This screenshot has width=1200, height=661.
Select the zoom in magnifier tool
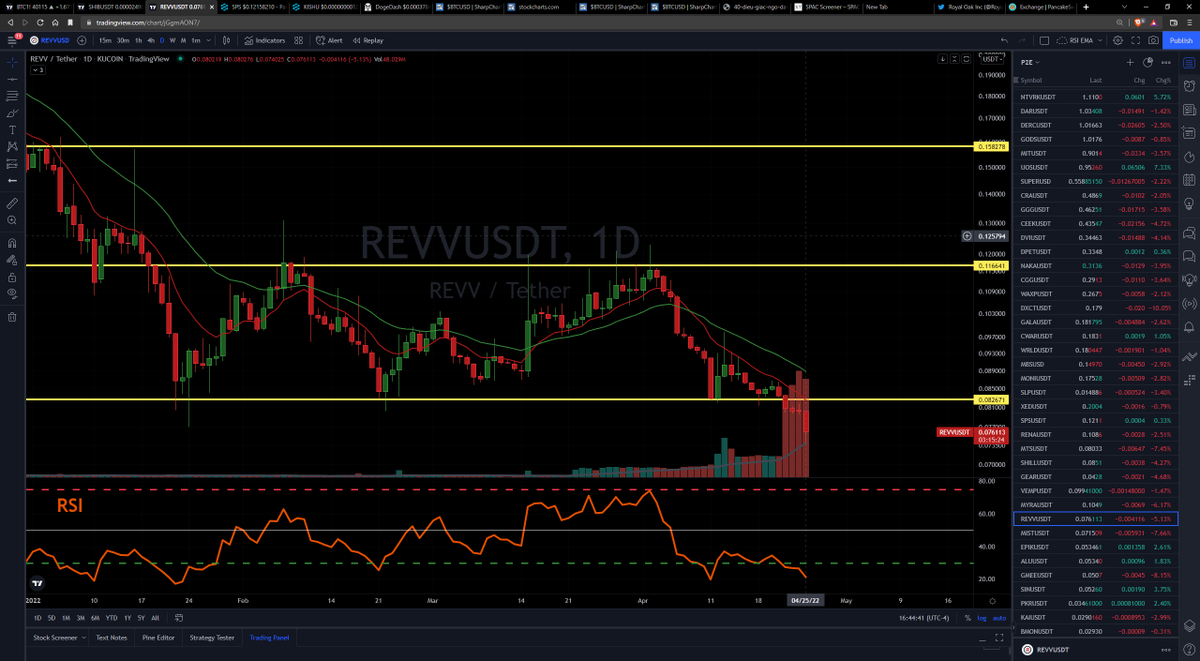click(x=12, y=220)
